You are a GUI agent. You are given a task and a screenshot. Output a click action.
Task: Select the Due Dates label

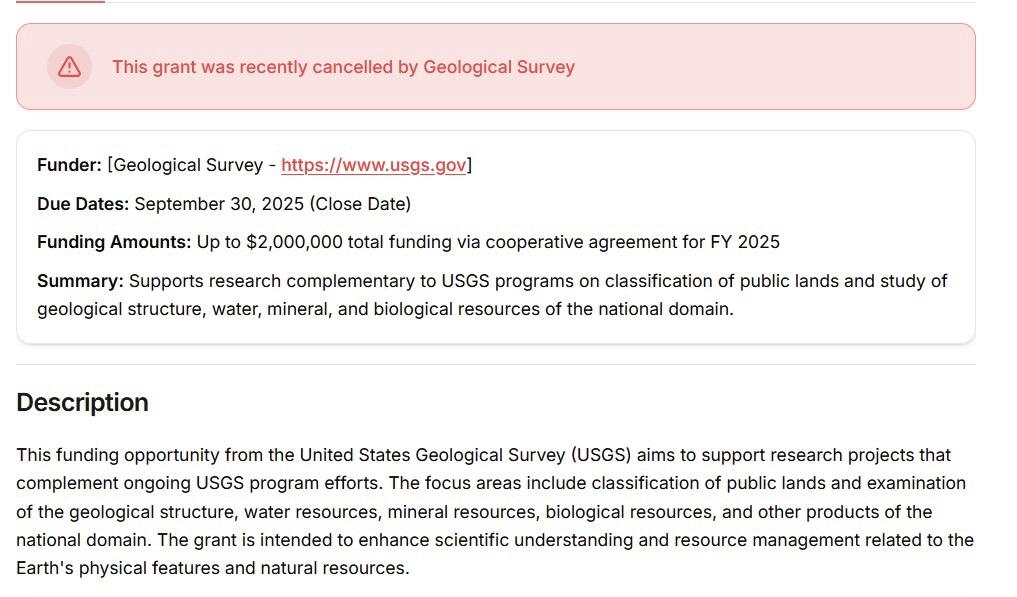tap(83, 204)
